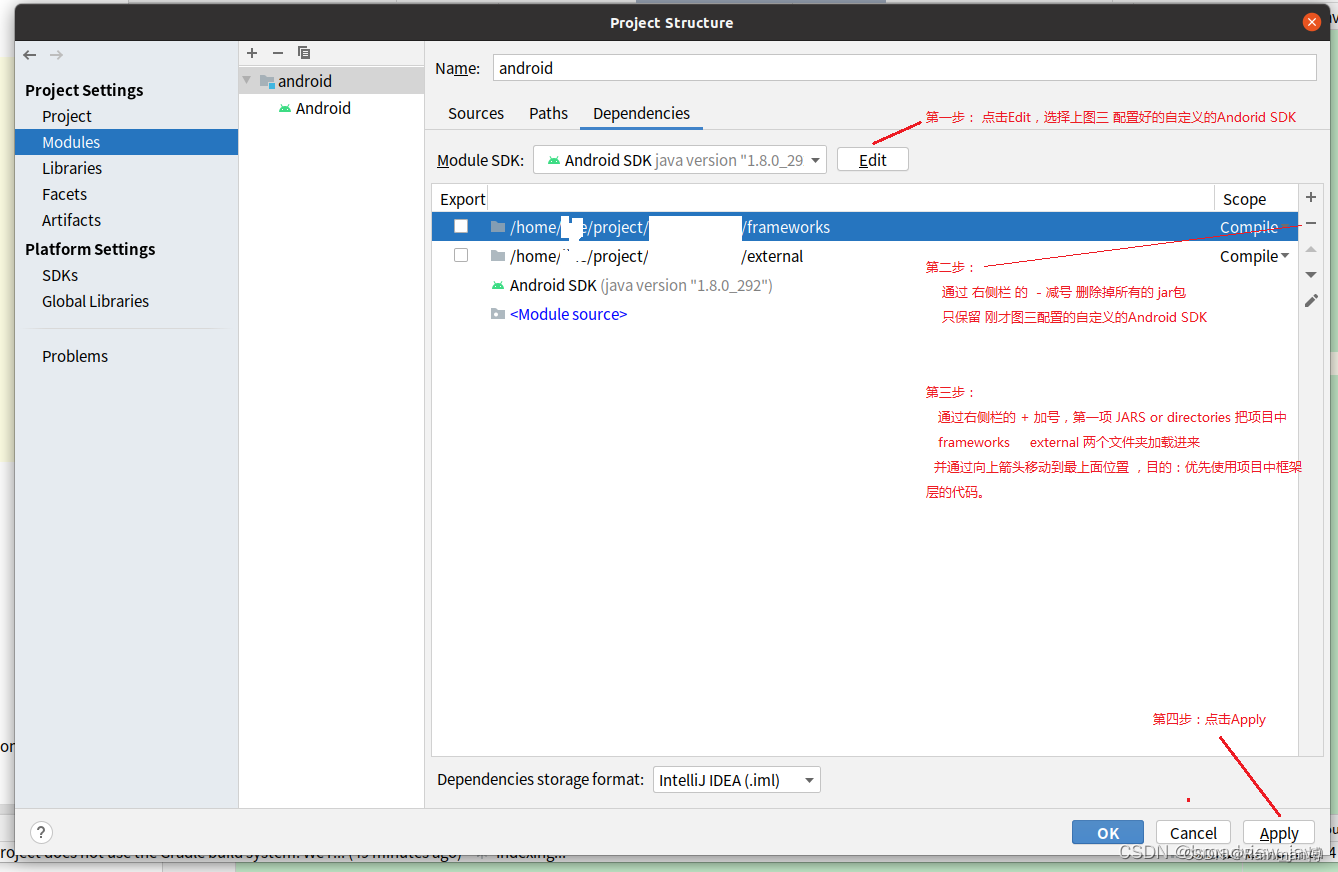Click the OK button
Viewport: 1338px width, 872px height.
pyautogui.click(x=1108, y=833)
